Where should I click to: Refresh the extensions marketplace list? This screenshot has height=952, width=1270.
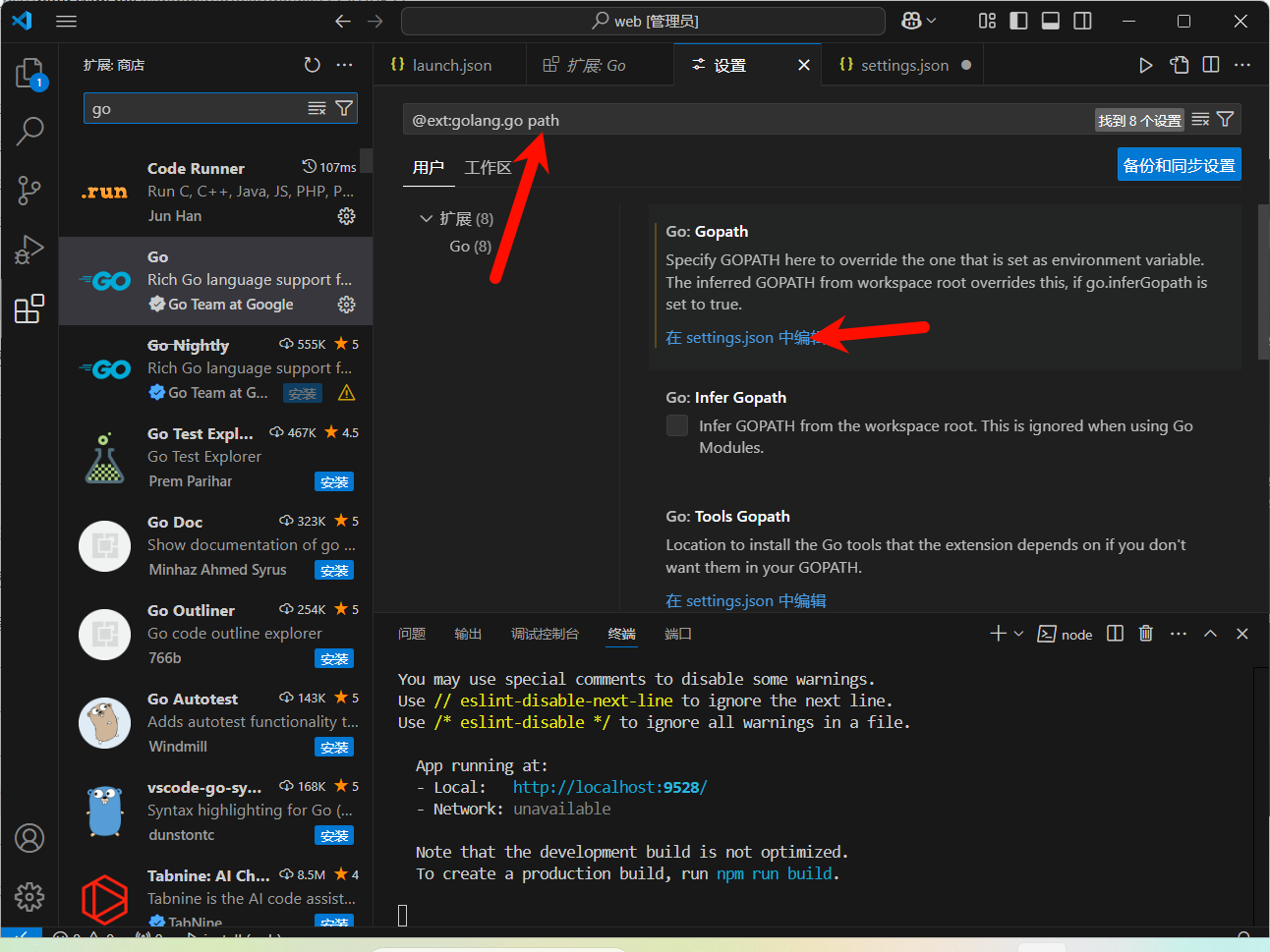pos(312,65)
